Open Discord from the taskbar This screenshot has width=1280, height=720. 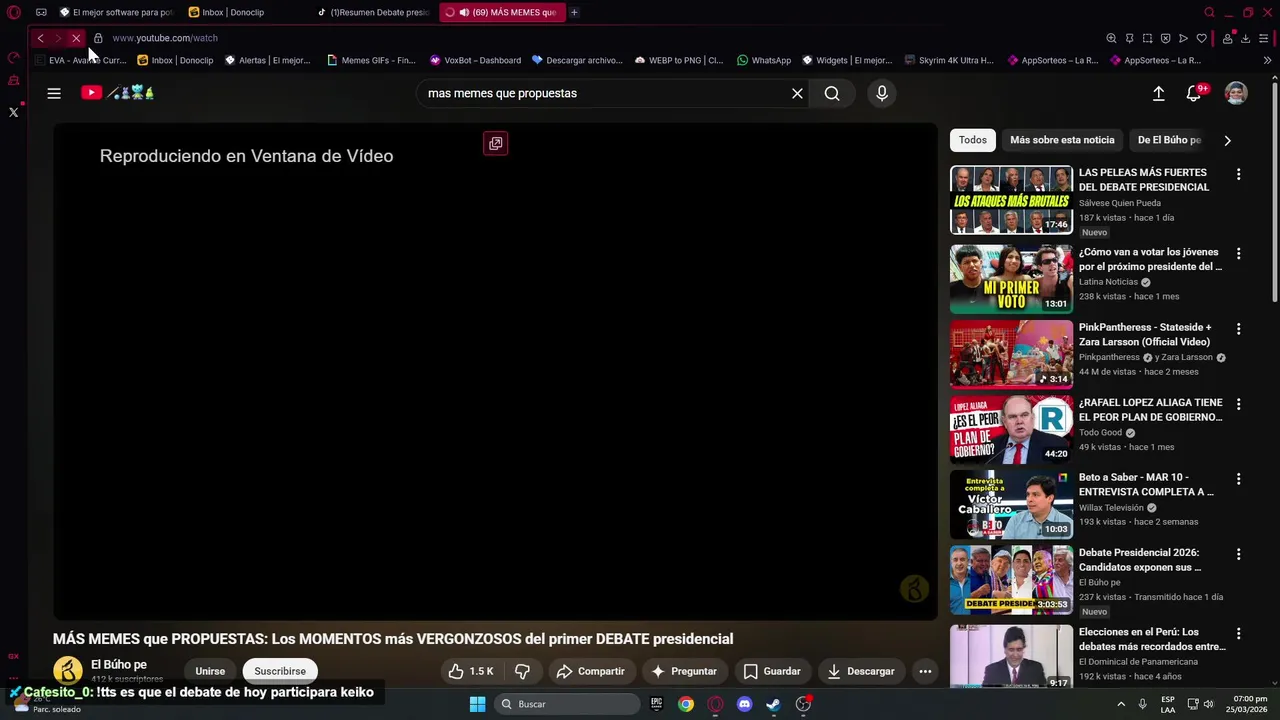coord(744,704)
